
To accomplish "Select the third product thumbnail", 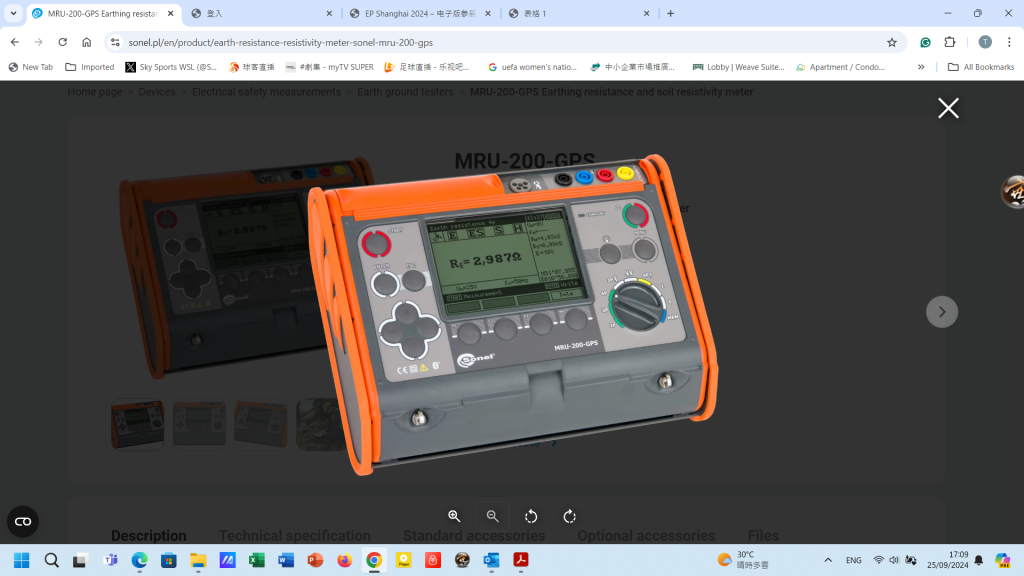I will click(261, 424).
